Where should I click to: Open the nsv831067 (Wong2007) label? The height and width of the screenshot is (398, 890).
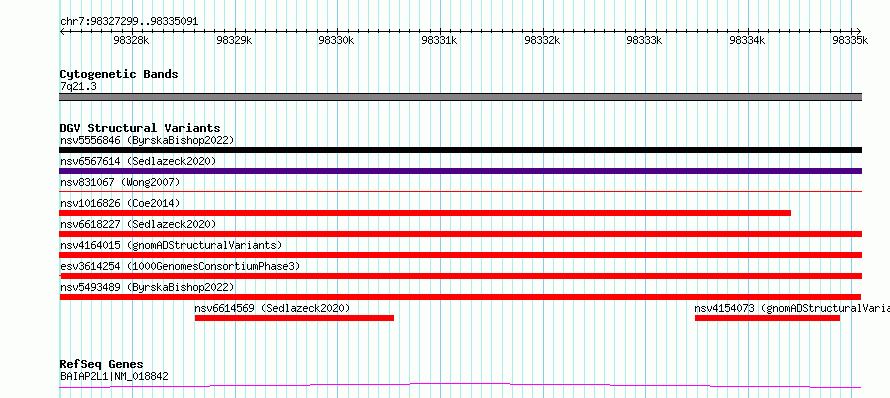click(120, 182)
